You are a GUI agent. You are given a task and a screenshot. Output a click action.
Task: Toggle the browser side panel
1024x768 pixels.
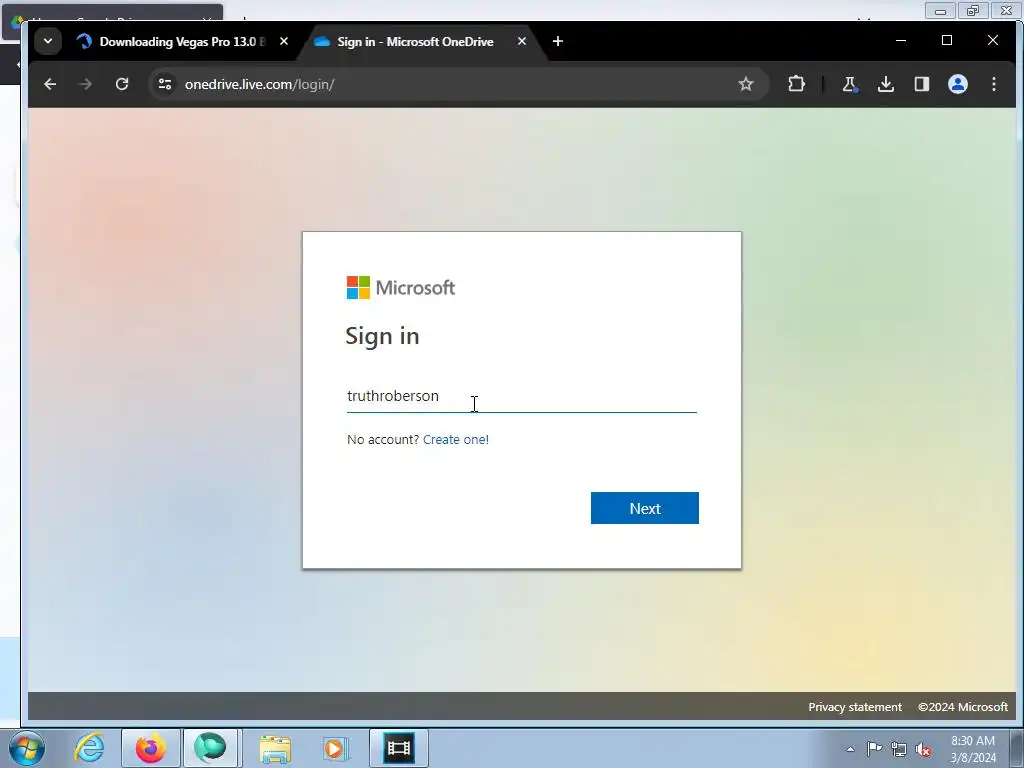[921, 84]
